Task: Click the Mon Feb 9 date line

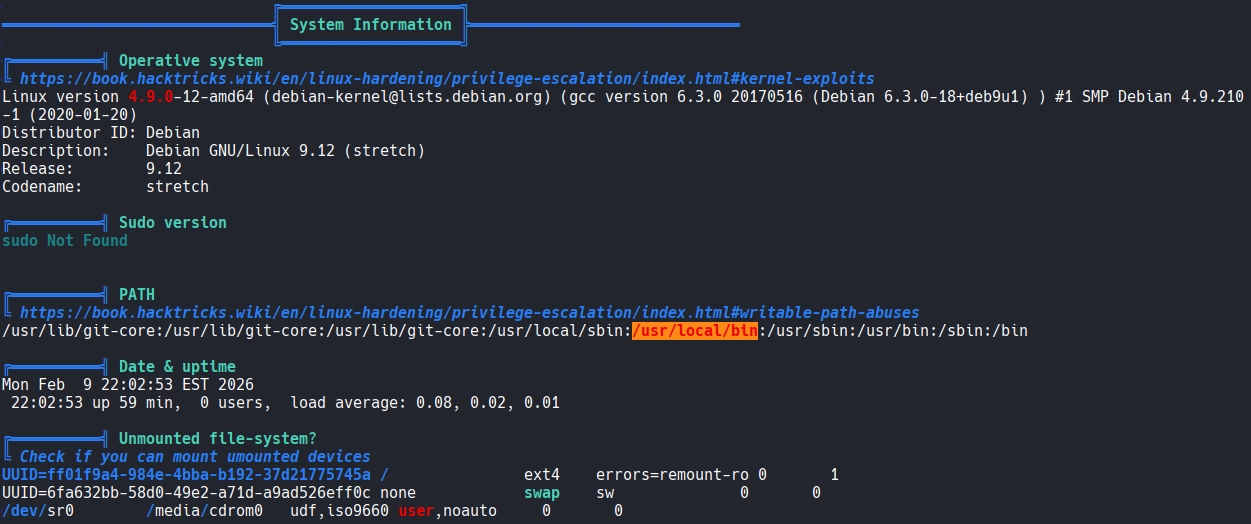Action: (x=128, y=384)
